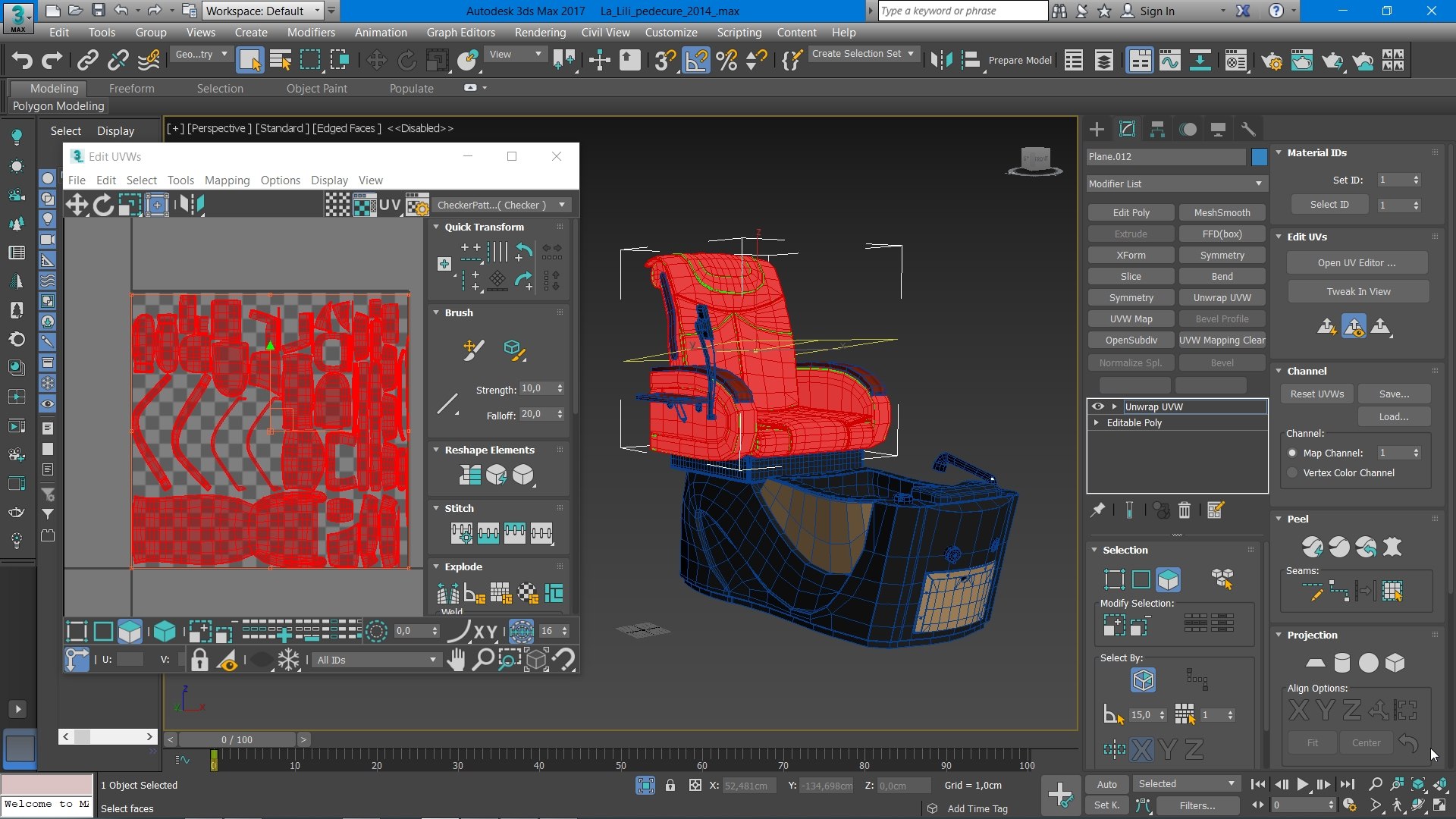Select the Move tool in Edit UVWs toolbar
Screen dimensions: 1456x819
(77, 205)
